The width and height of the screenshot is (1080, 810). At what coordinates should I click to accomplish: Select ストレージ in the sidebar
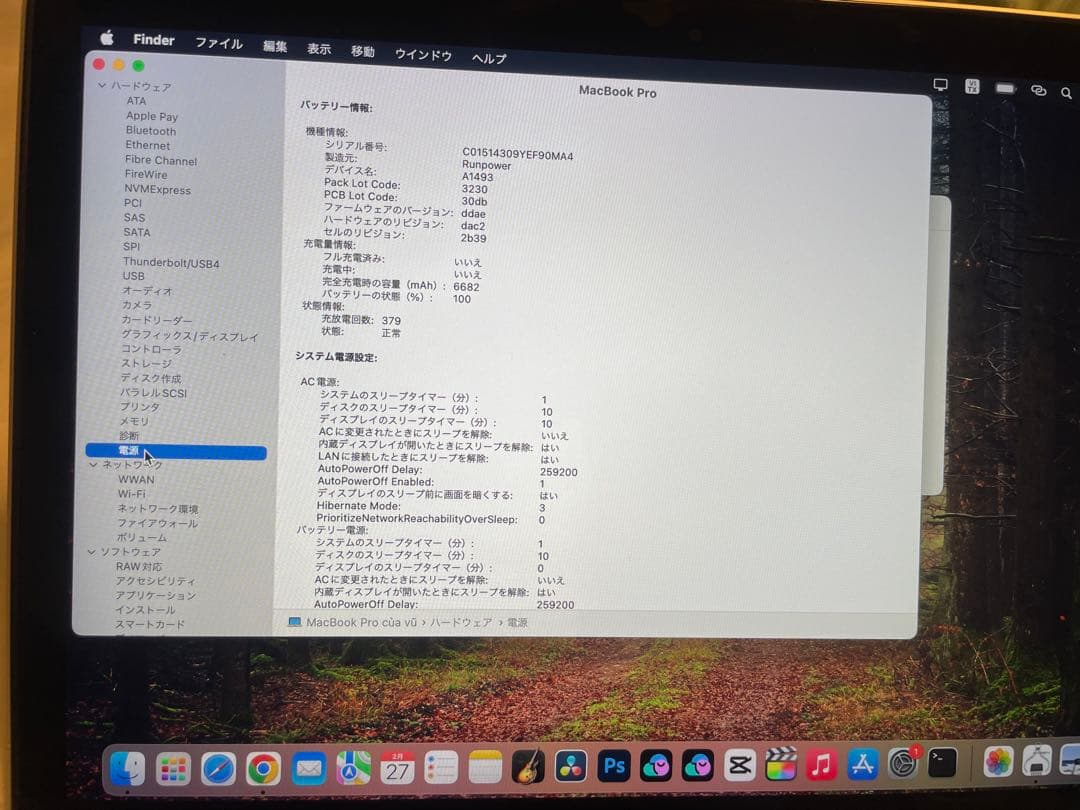pyautogui.click(x=146, y=363)
